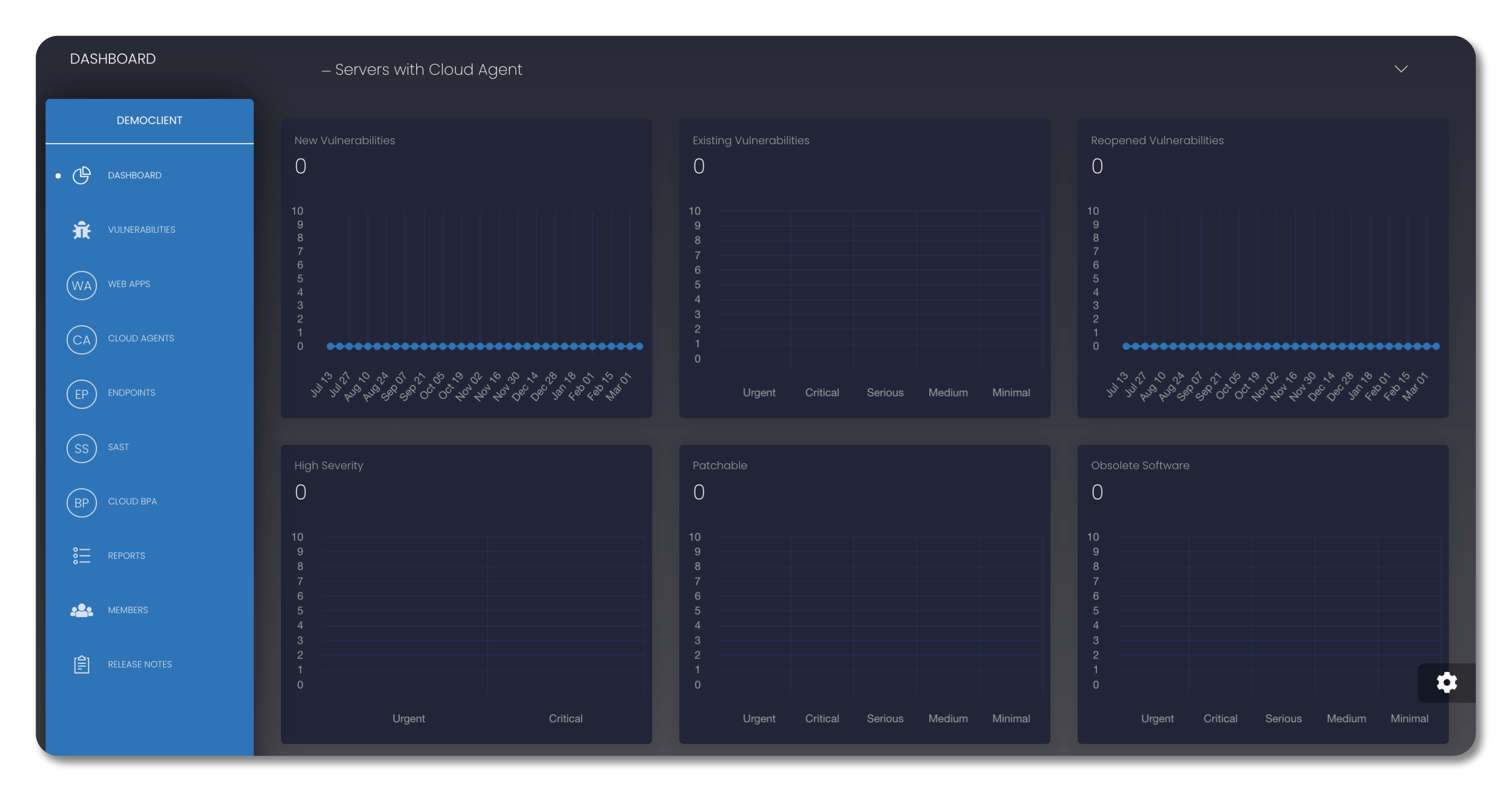1512x792 pixels.
Task: Toggle the Urgent legend in Existing Vulnerabilities chart
Action: 759,392
